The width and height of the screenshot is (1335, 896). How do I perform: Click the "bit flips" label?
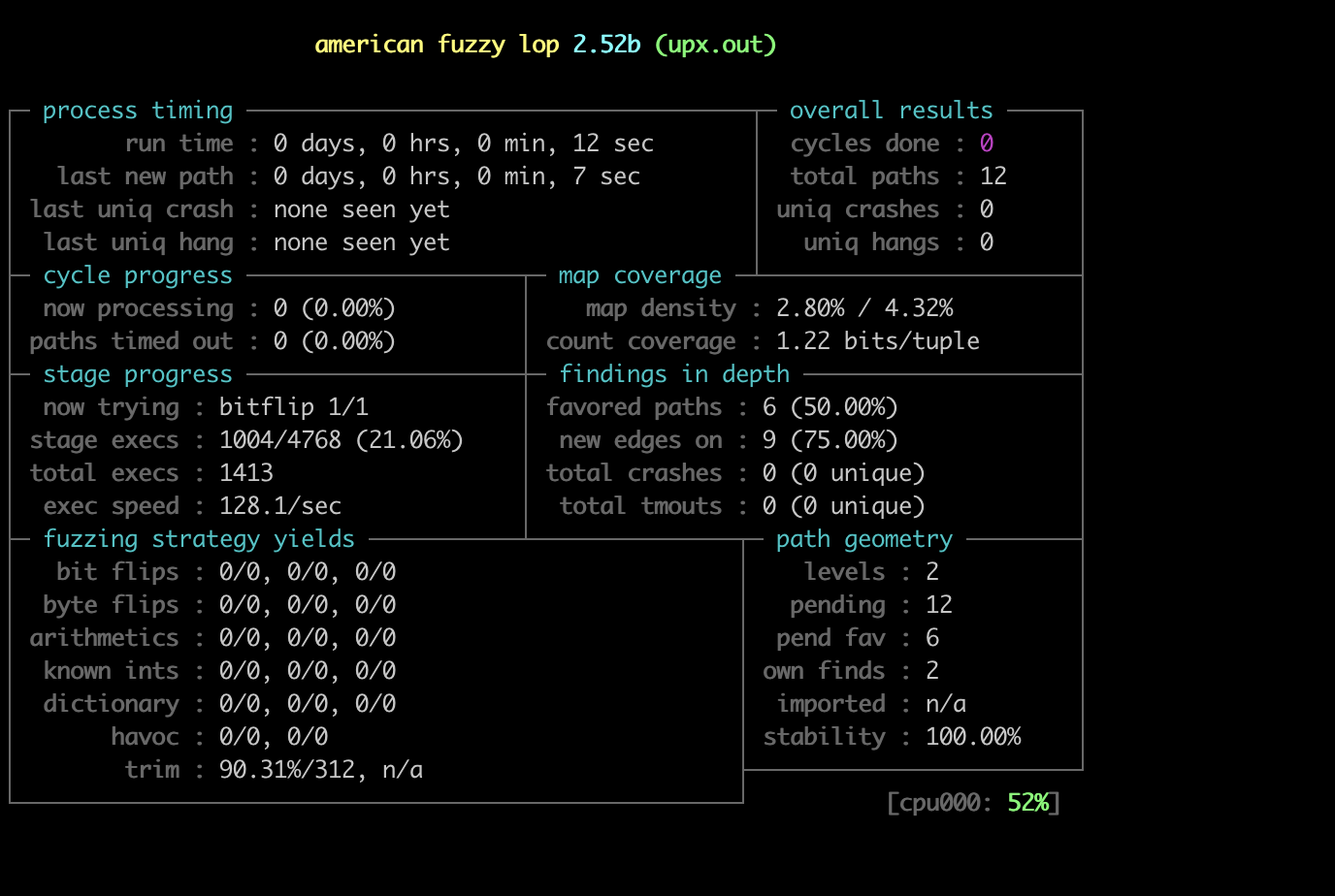[118, 572]
